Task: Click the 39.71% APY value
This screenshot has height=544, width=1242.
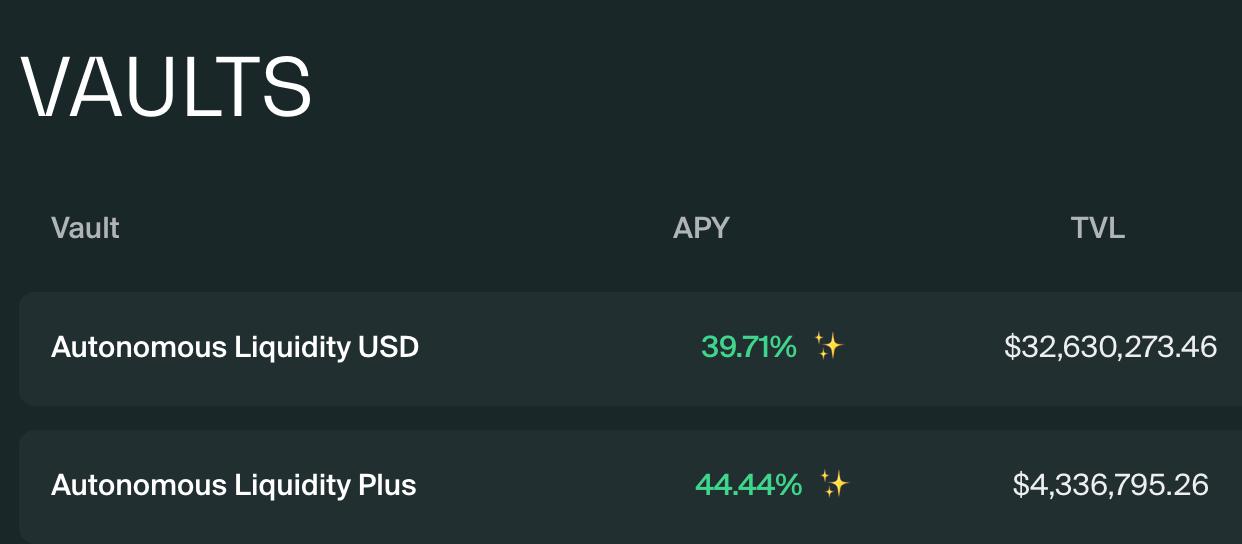Action: point(749,347)
